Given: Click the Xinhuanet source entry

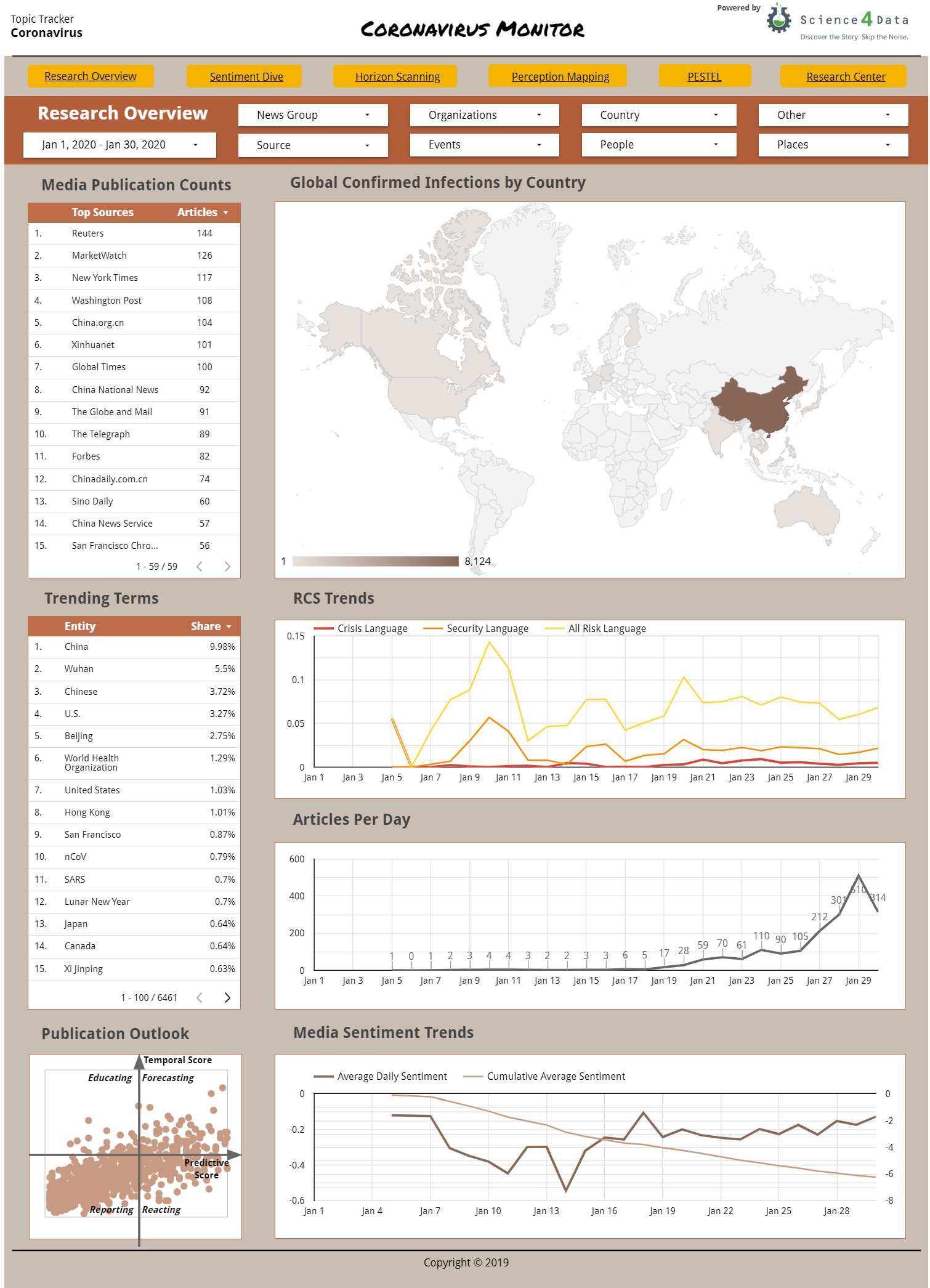Looking at the screenshot, I should coord(134,345).
